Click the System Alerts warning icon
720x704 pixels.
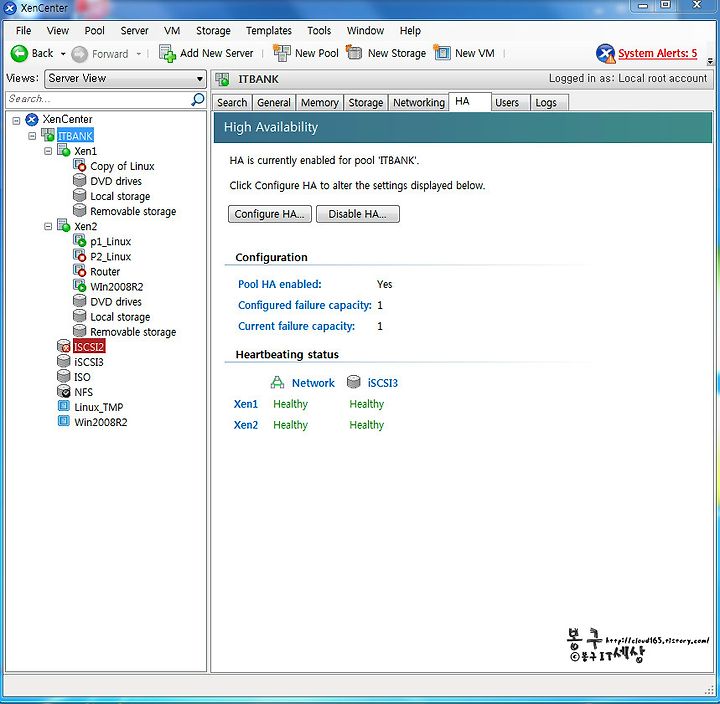pyautogui.click(x=605, y=54)
